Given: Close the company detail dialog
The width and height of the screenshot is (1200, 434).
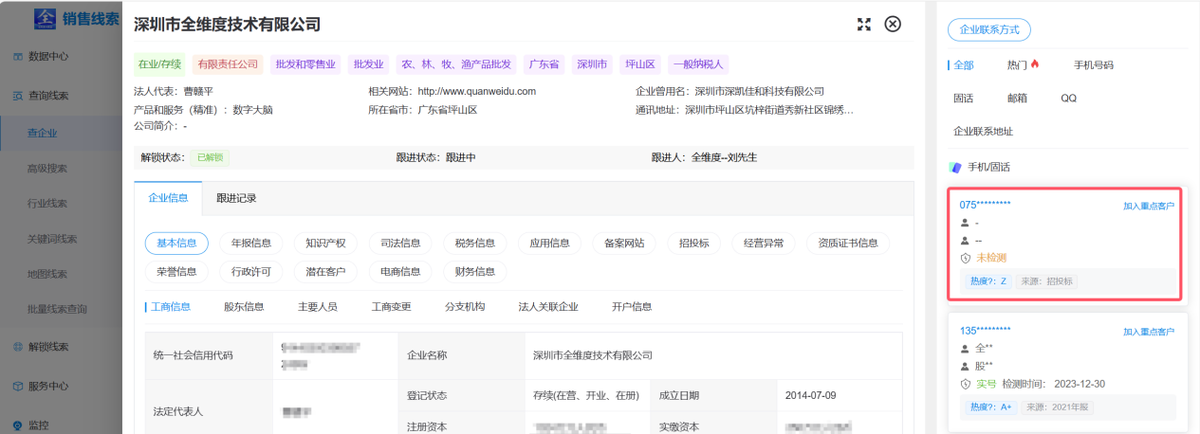Looking at the screenshot, I should coord(893,24).
